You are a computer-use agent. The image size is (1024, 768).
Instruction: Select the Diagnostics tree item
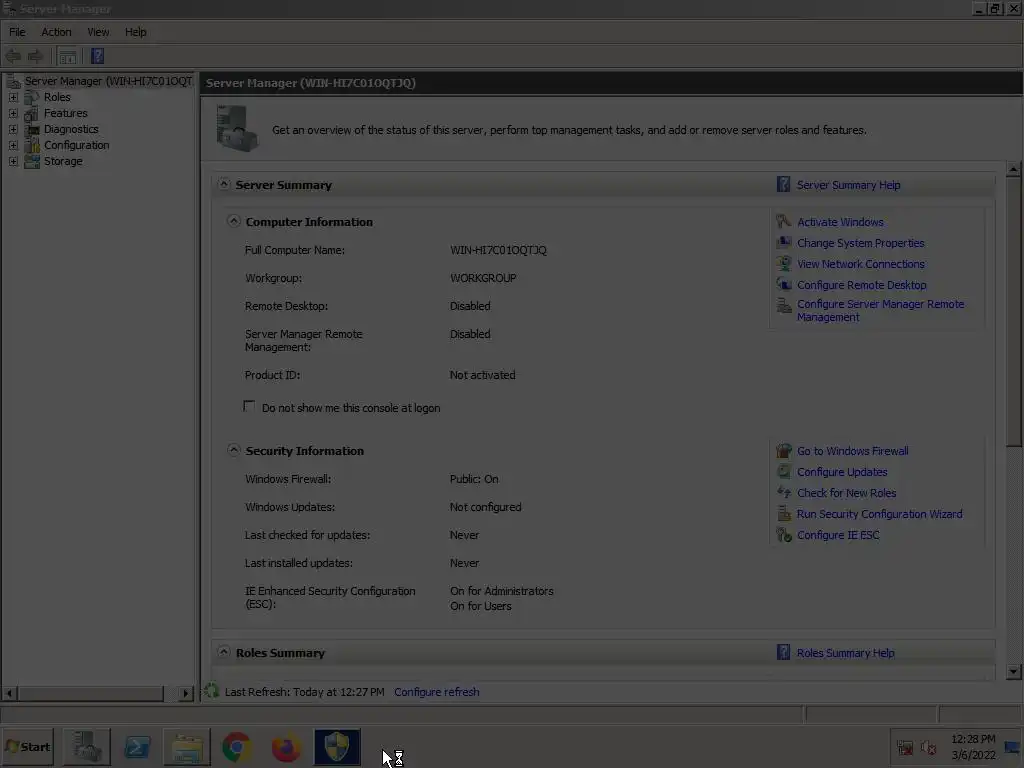pos(71,129)
